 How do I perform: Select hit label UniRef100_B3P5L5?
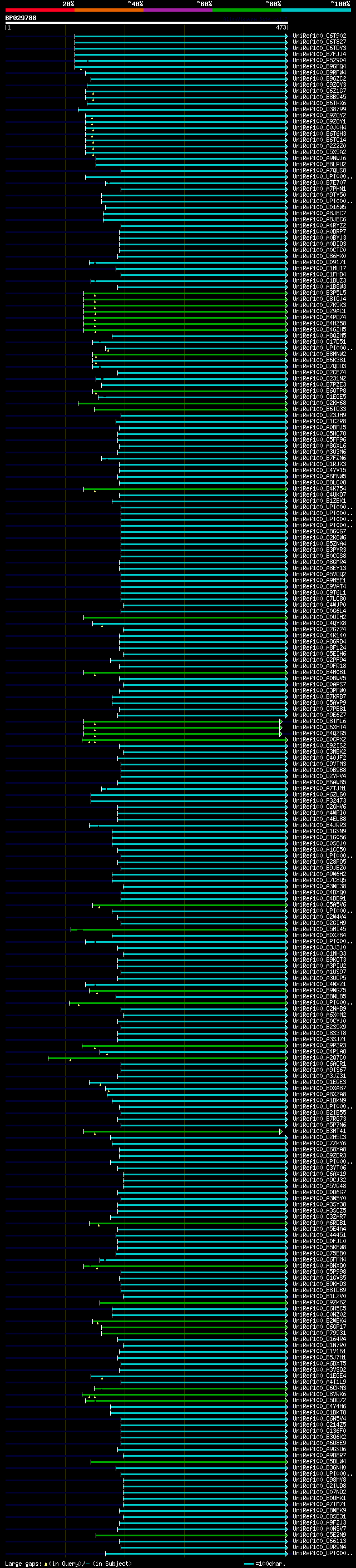319,293
